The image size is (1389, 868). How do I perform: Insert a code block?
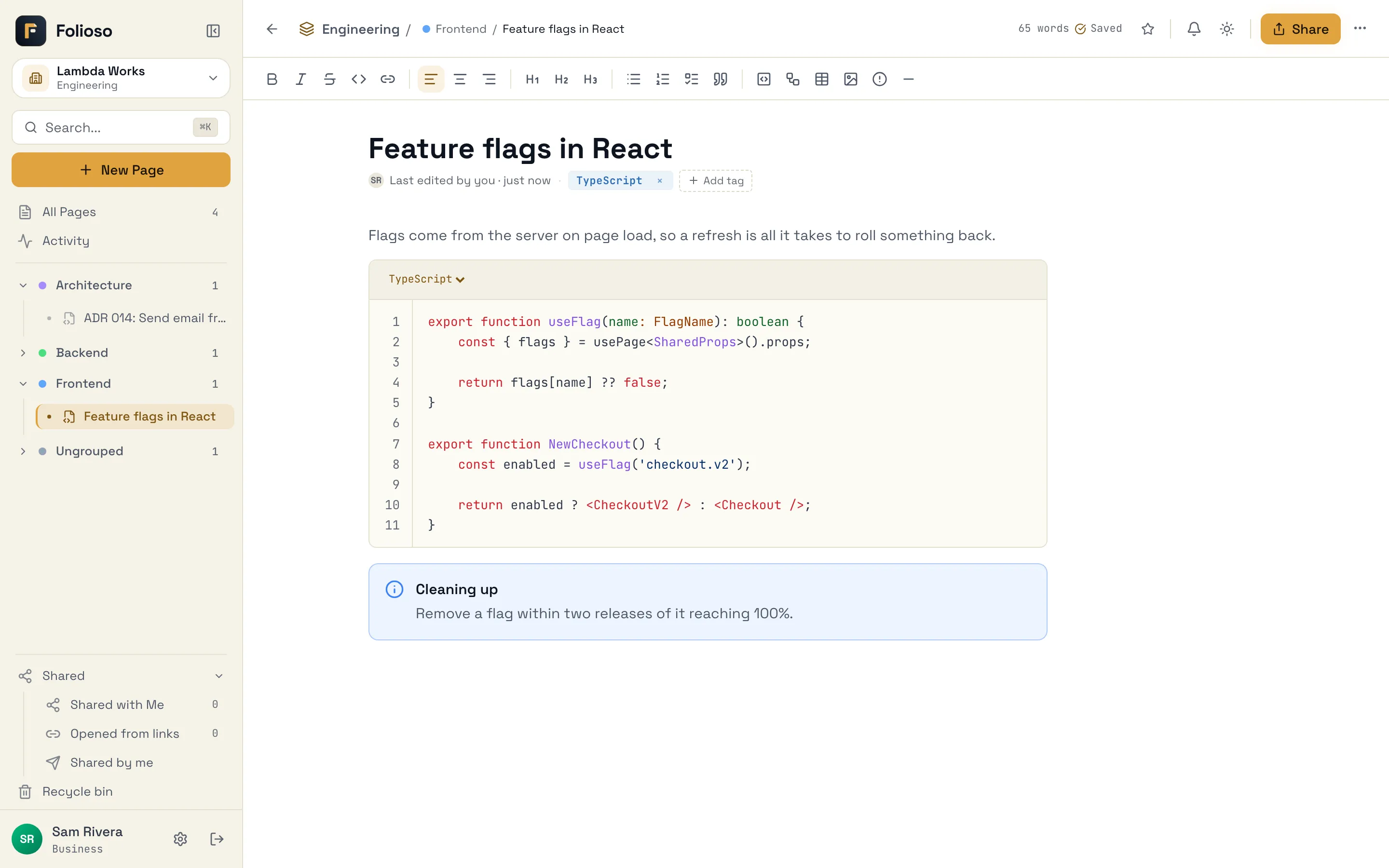(x=764, y=79)
